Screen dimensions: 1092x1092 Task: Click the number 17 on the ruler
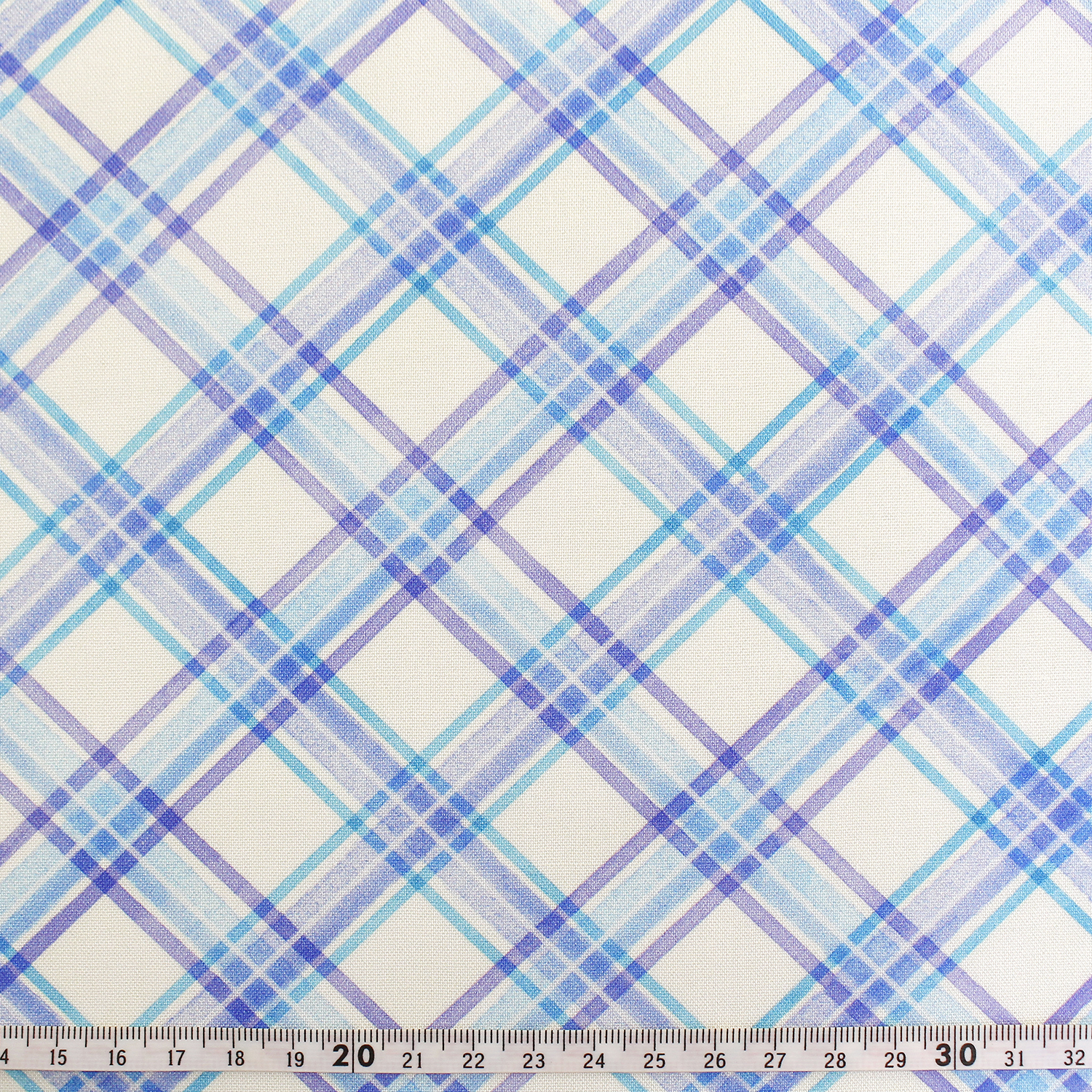pos(176,1058)
